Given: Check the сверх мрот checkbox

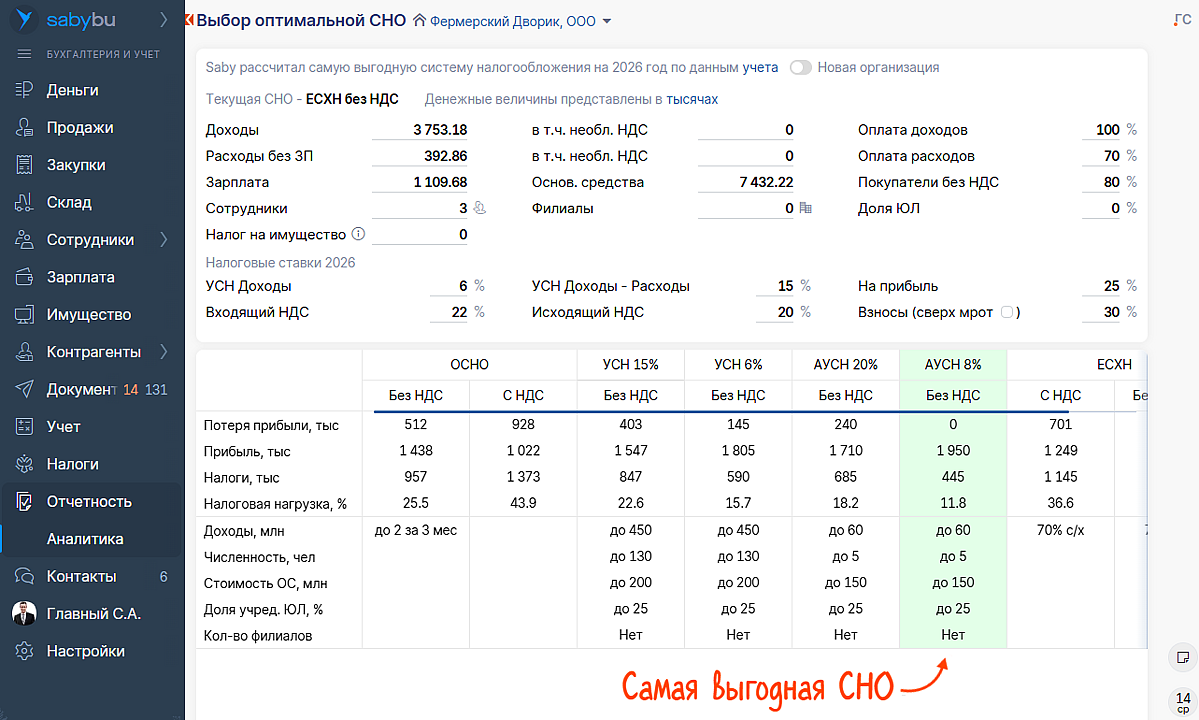Looking at the screenshot, I should tap(1006, 312).
